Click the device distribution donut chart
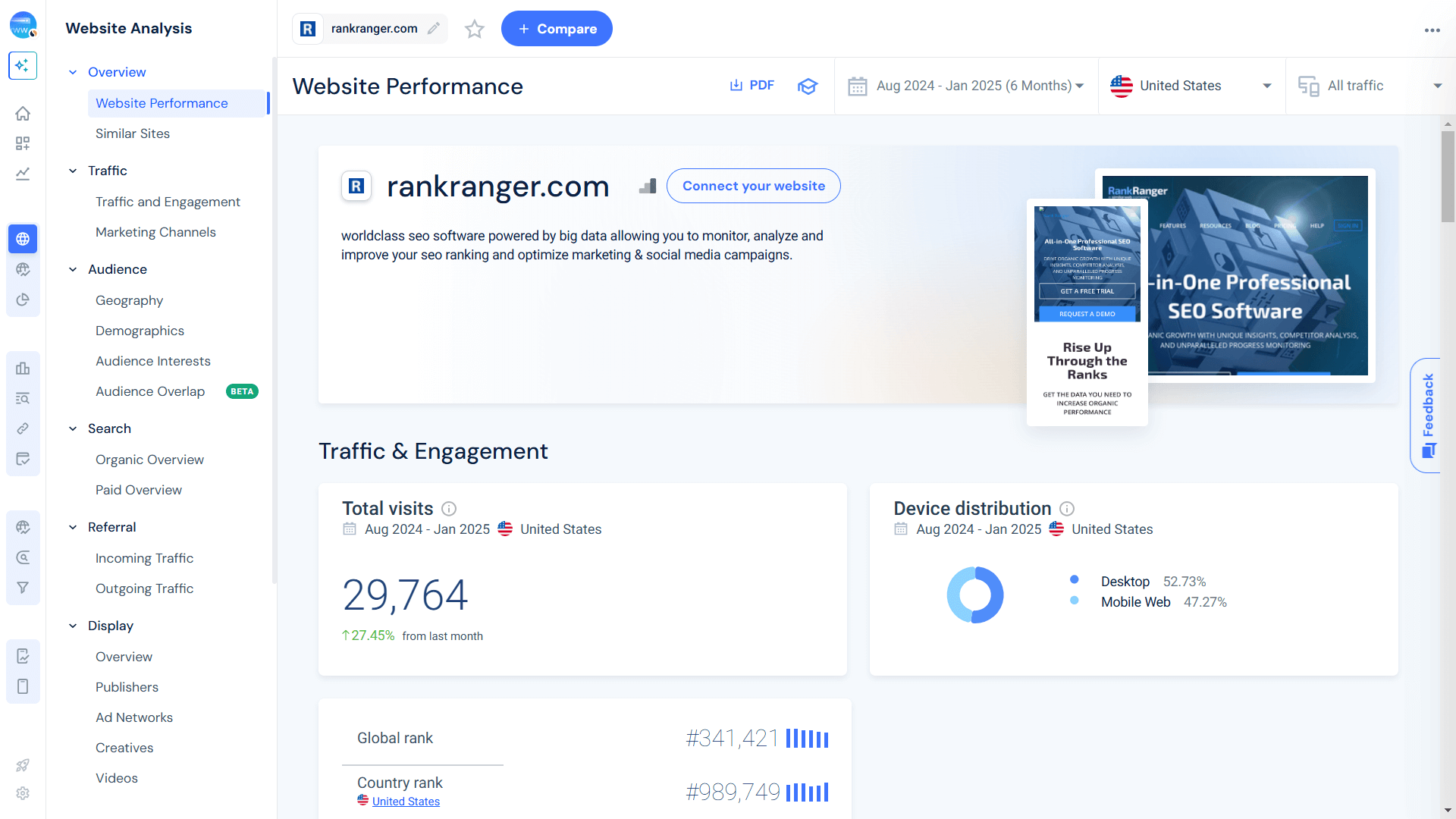This screenshot has height=819, width=1456. pos(975,595)
